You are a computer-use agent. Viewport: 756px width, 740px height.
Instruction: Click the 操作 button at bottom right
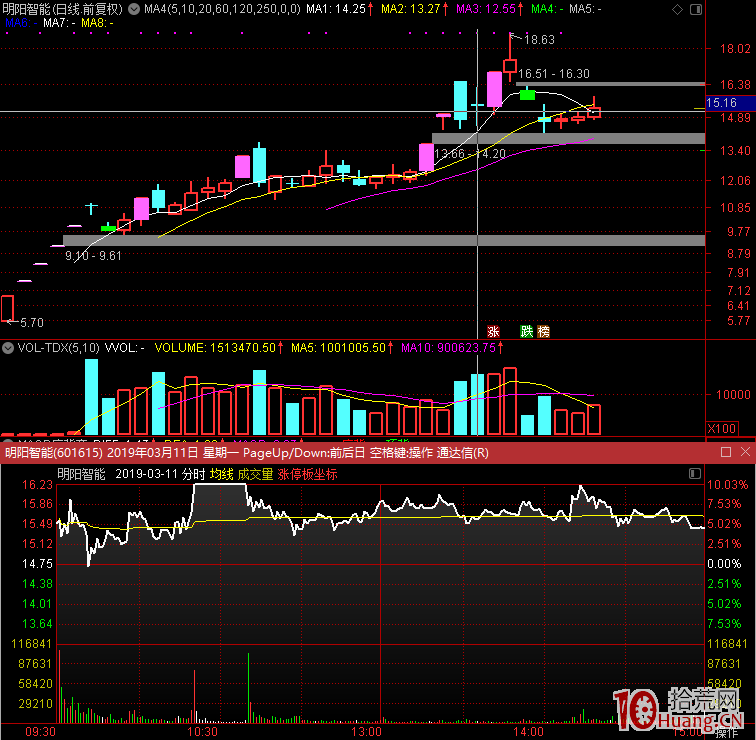tap(727, 733)
